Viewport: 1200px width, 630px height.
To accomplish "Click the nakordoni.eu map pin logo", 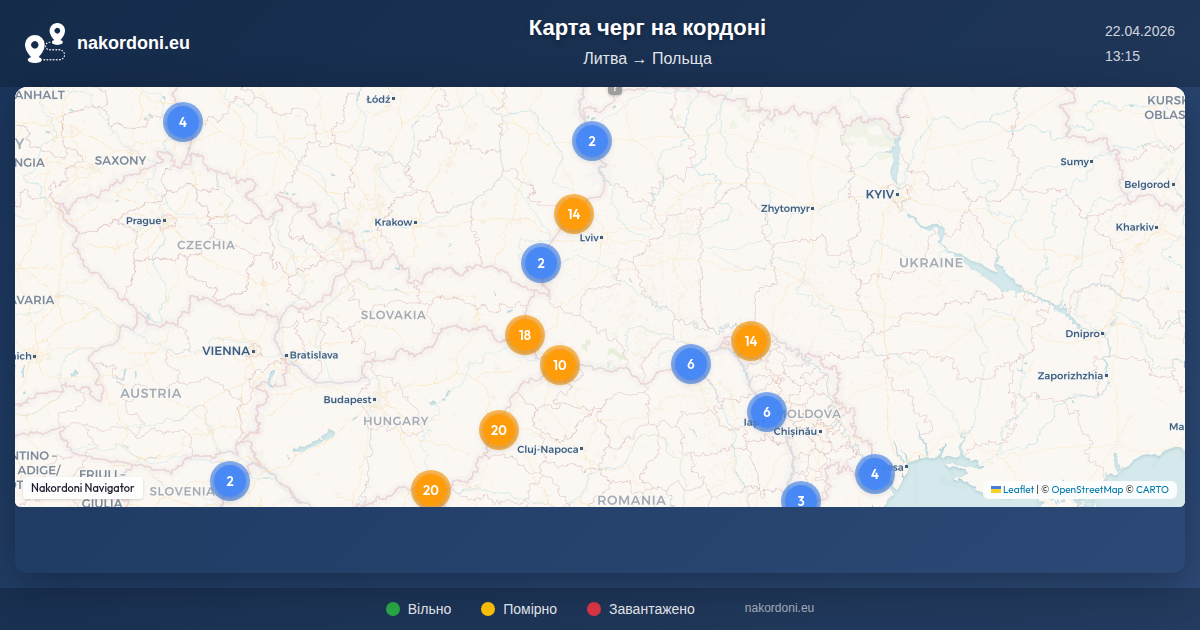I will click(45, 43).
